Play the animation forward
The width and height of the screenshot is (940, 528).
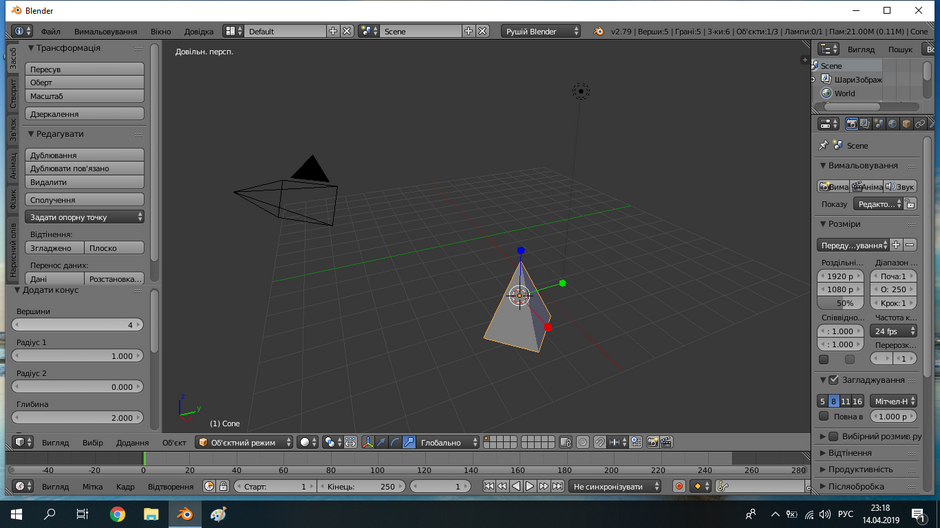tap(530, 486)
